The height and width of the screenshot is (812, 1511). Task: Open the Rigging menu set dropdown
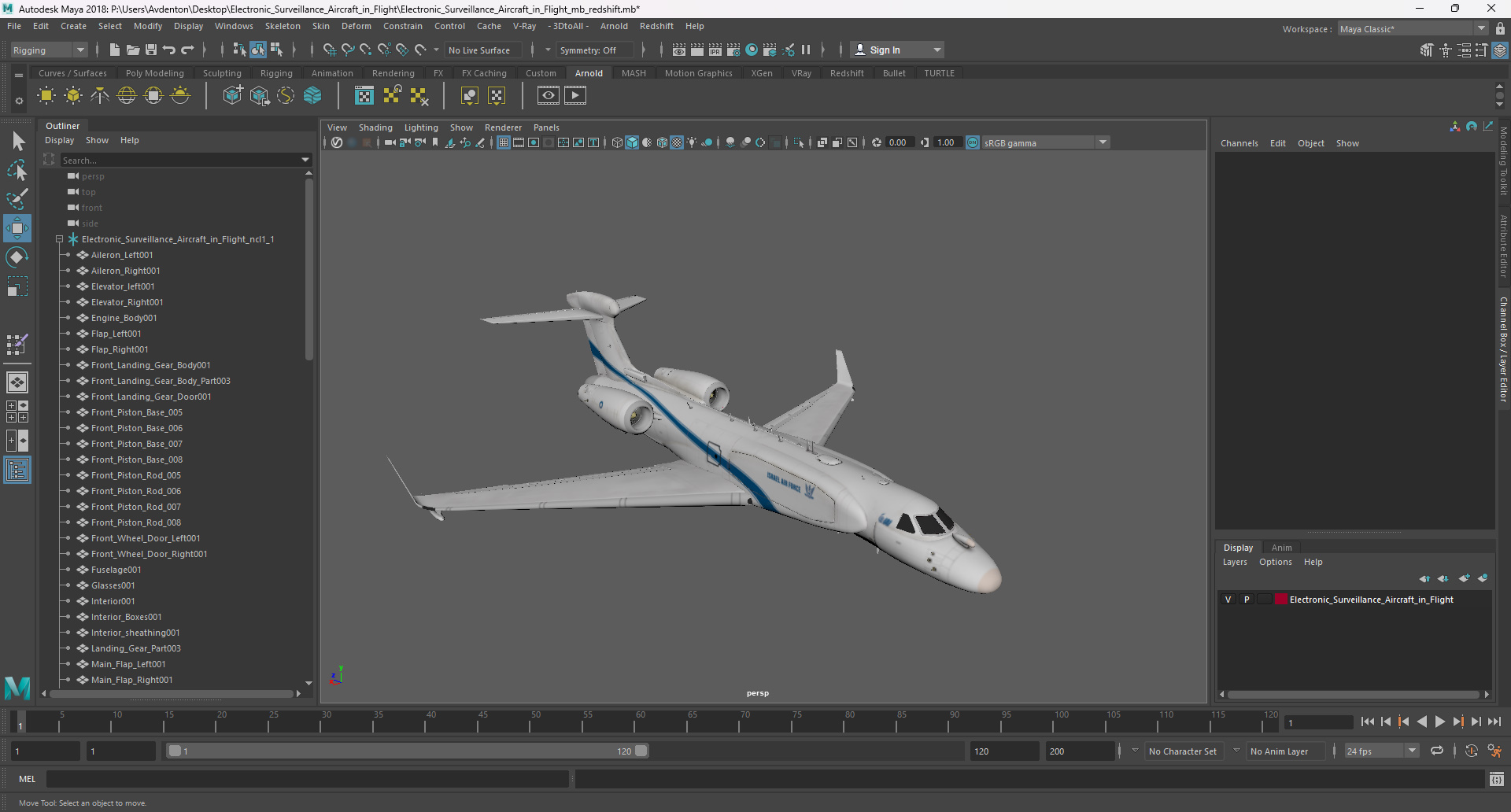tap(49, 50)
